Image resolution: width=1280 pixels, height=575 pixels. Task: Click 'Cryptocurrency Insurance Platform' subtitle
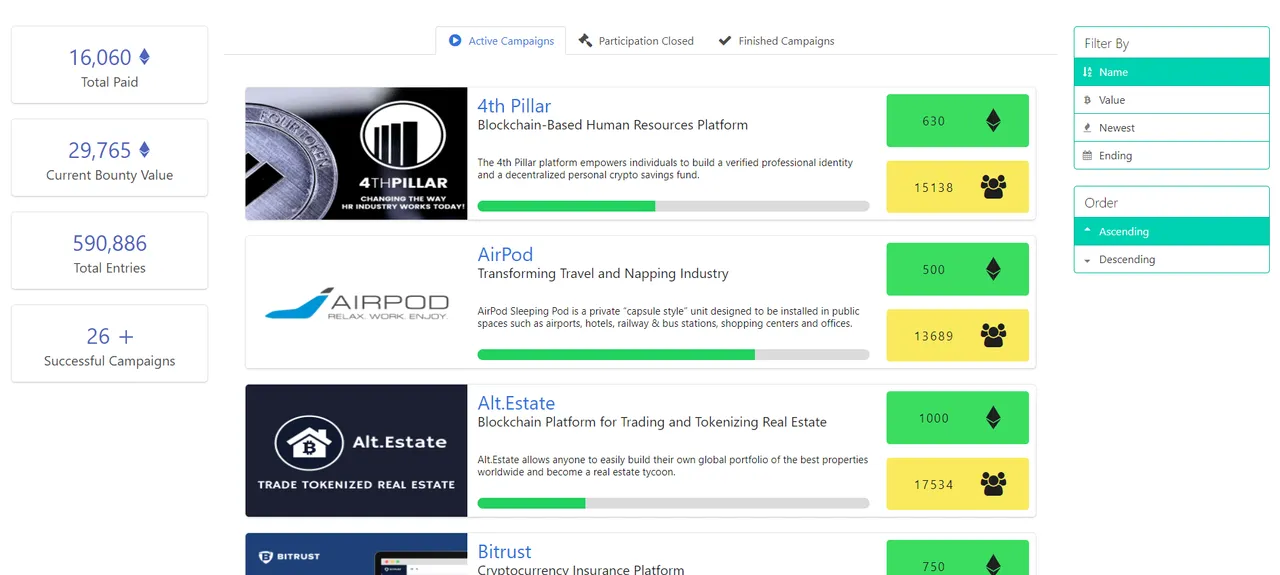coord(581,570)
